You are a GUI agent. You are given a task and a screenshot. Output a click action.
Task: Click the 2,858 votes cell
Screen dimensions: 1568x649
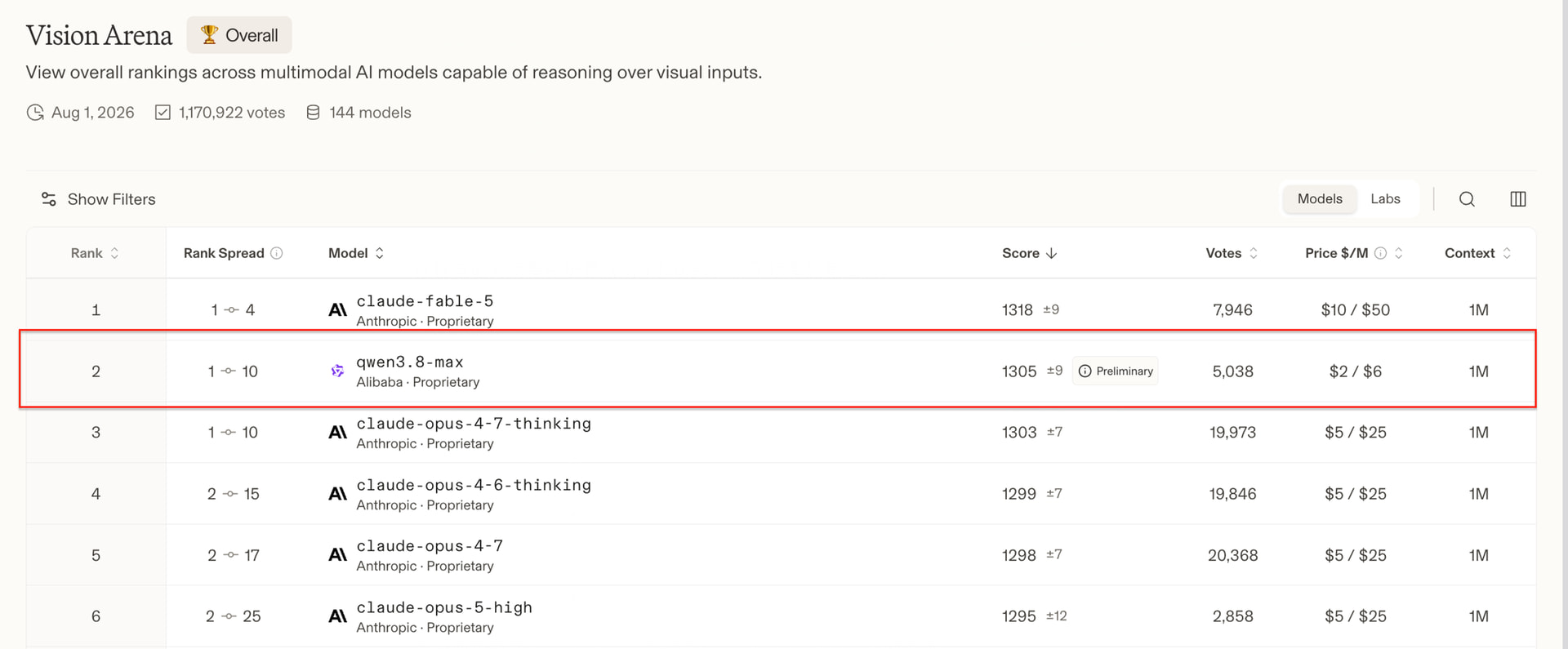pyautogui.click(x=1232, y=616)
